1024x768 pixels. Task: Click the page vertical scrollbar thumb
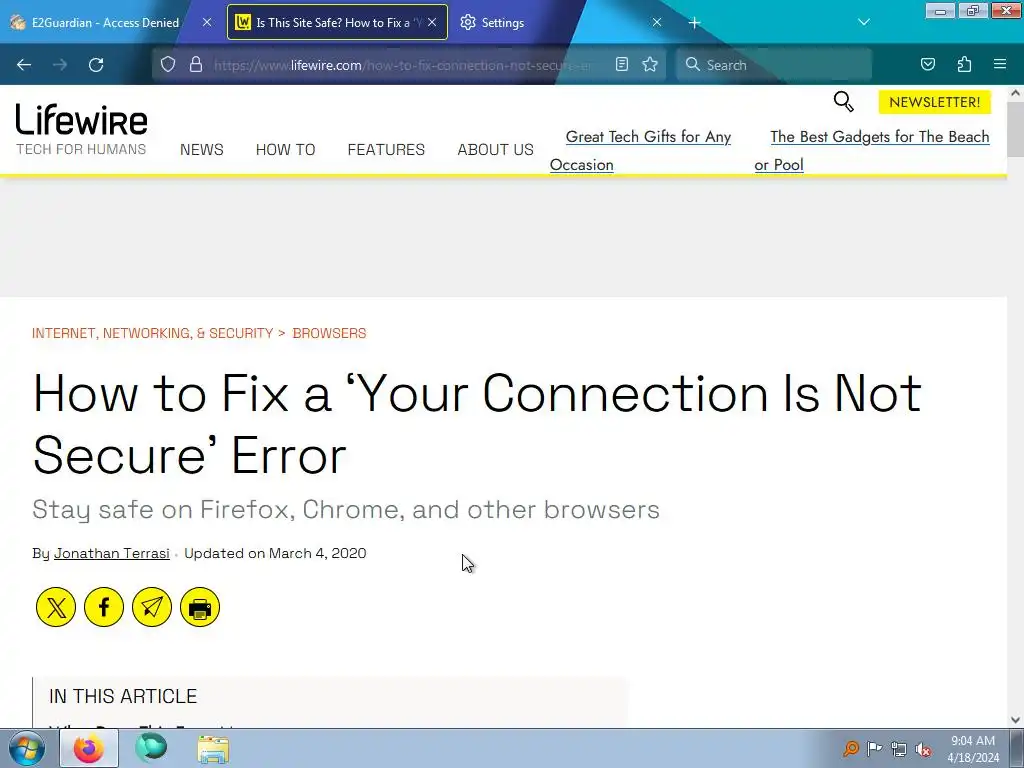point(1016,129)
